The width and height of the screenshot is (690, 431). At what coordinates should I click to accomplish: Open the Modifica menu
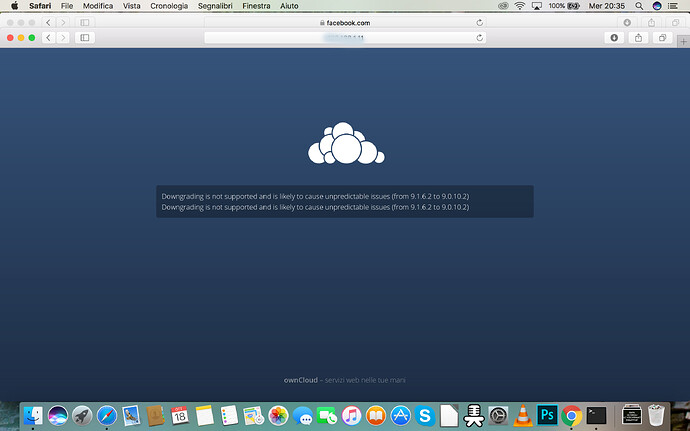[98, 6]
